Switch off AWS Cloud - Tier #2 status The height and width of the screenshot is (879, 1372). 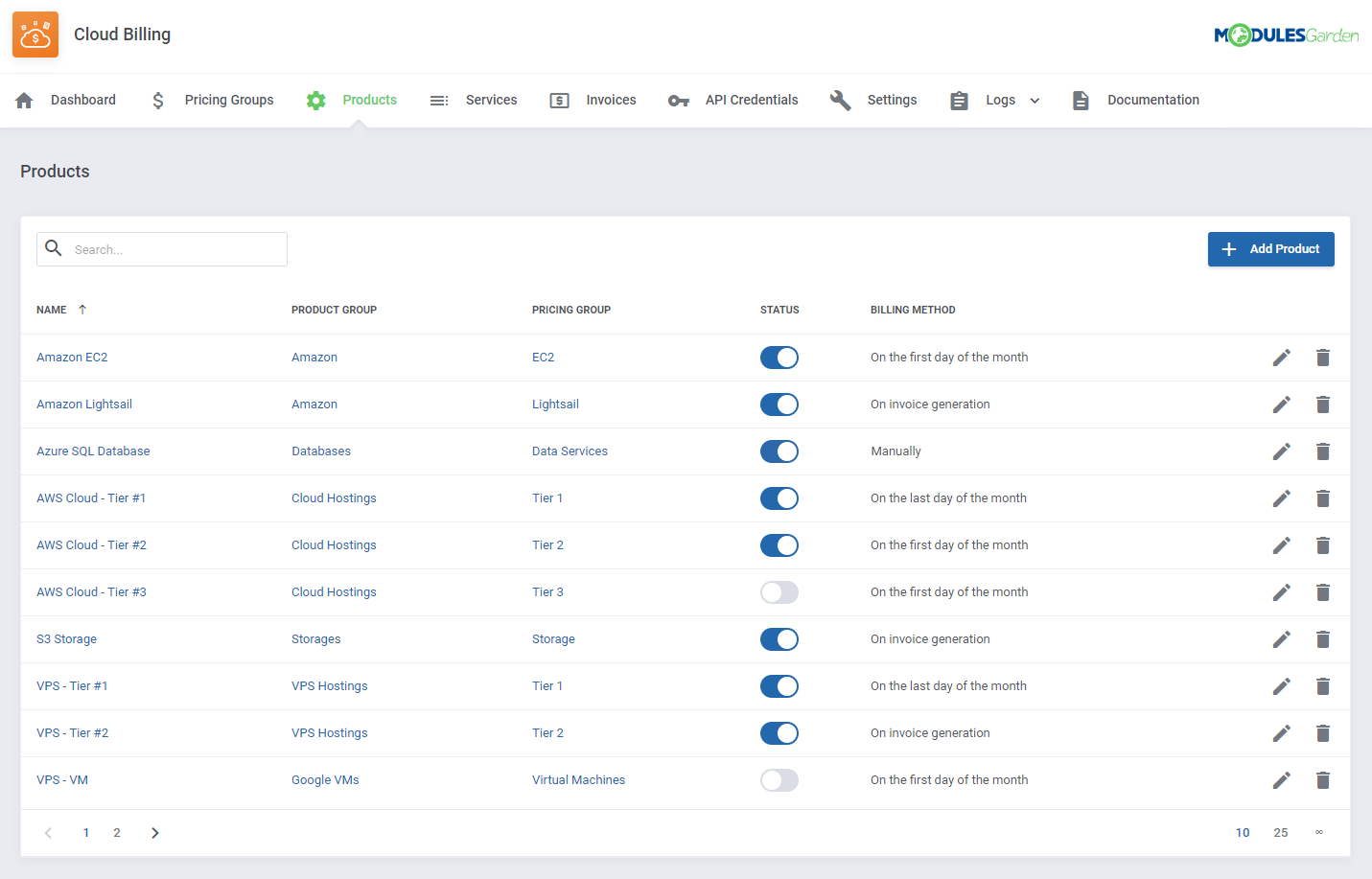coord(779,545)
